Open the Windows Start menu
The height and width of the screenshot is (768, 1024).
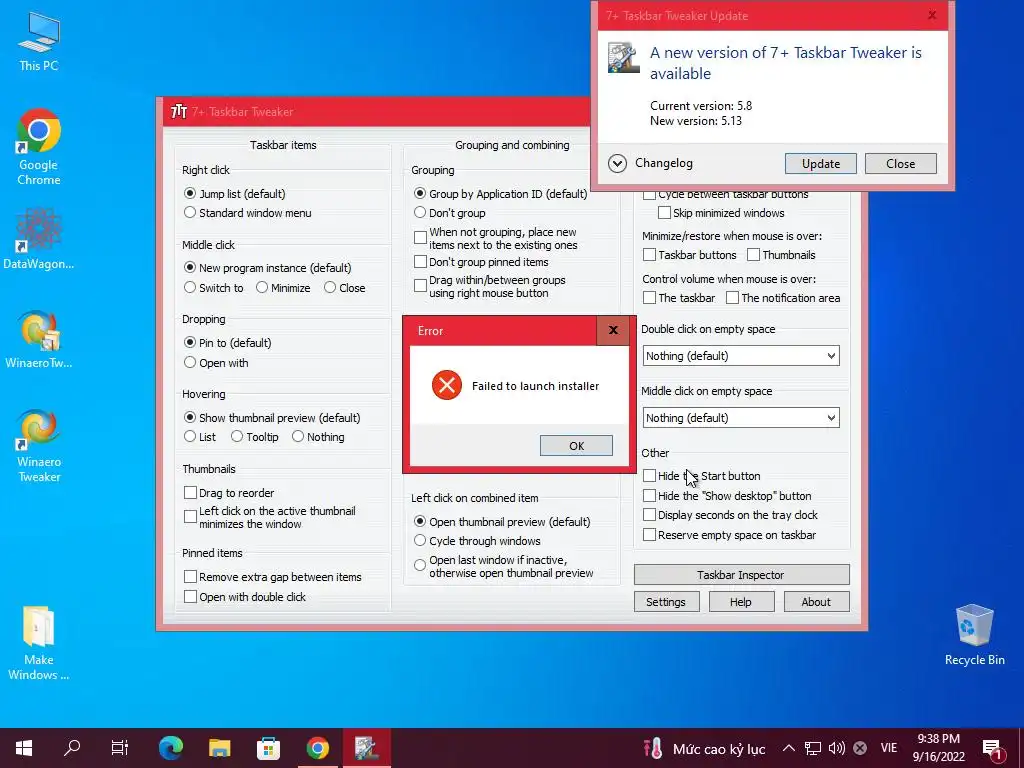pos(24,748)
